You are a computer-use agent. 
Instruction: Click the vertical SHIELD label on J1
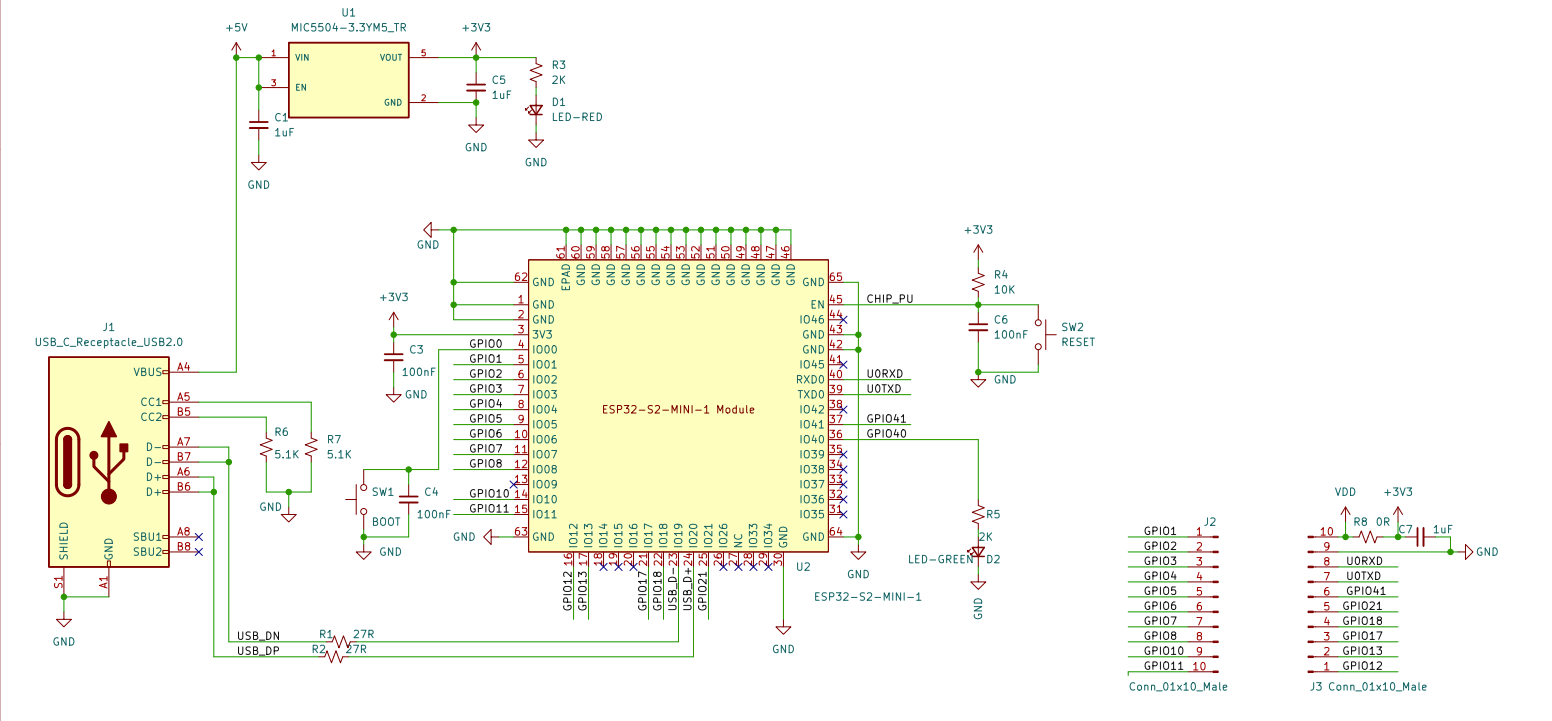[x=63, y=542]
